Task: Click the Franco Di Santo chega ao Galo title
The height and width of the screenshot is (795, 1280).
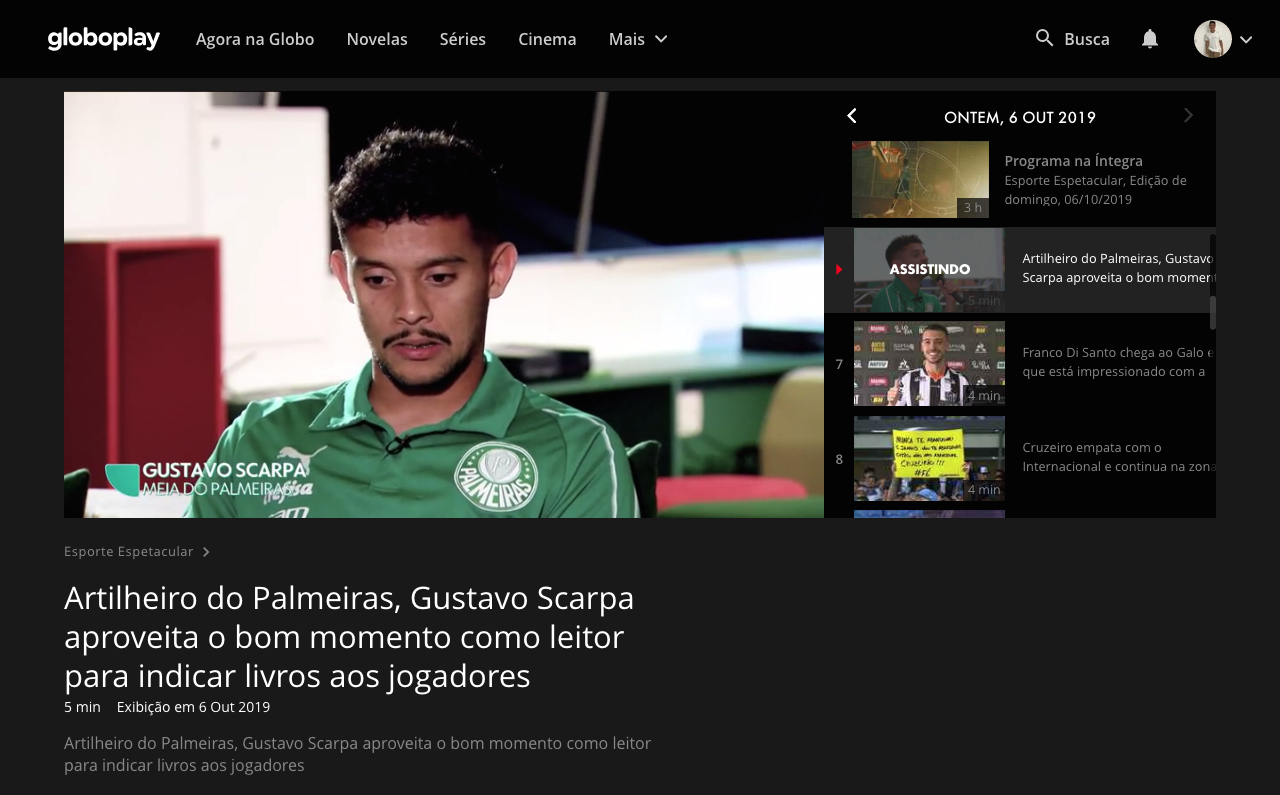Action: [1118, 362]
